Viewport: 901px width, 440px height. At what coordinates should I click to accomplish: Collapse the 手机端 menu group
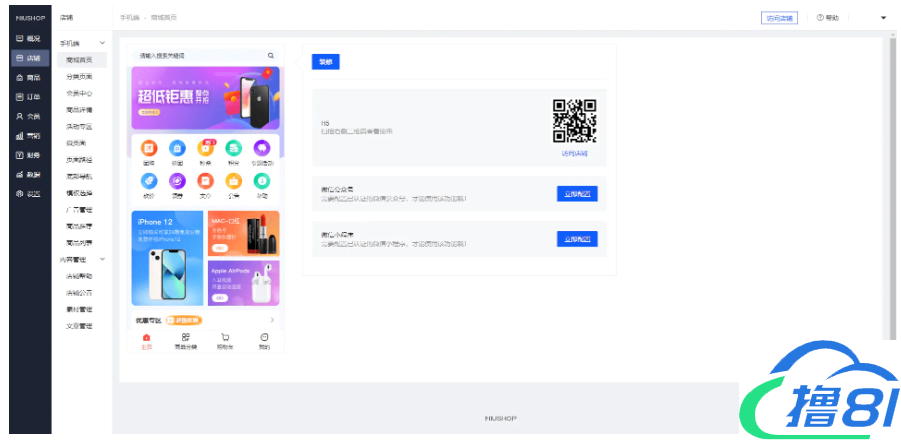coord(103,44)
